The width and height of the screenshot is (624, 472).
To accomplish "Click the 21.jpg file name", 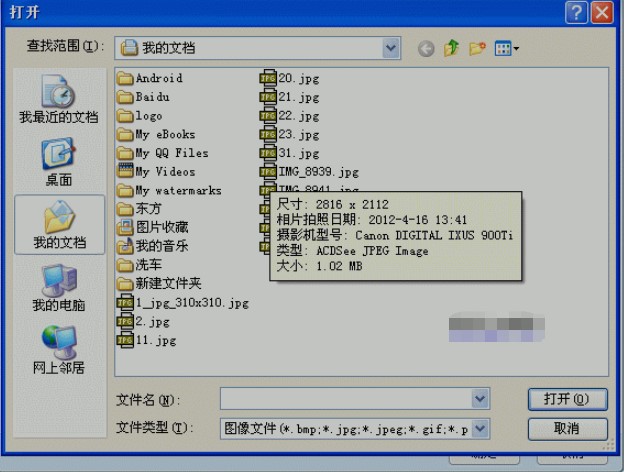I will [298, 97].
